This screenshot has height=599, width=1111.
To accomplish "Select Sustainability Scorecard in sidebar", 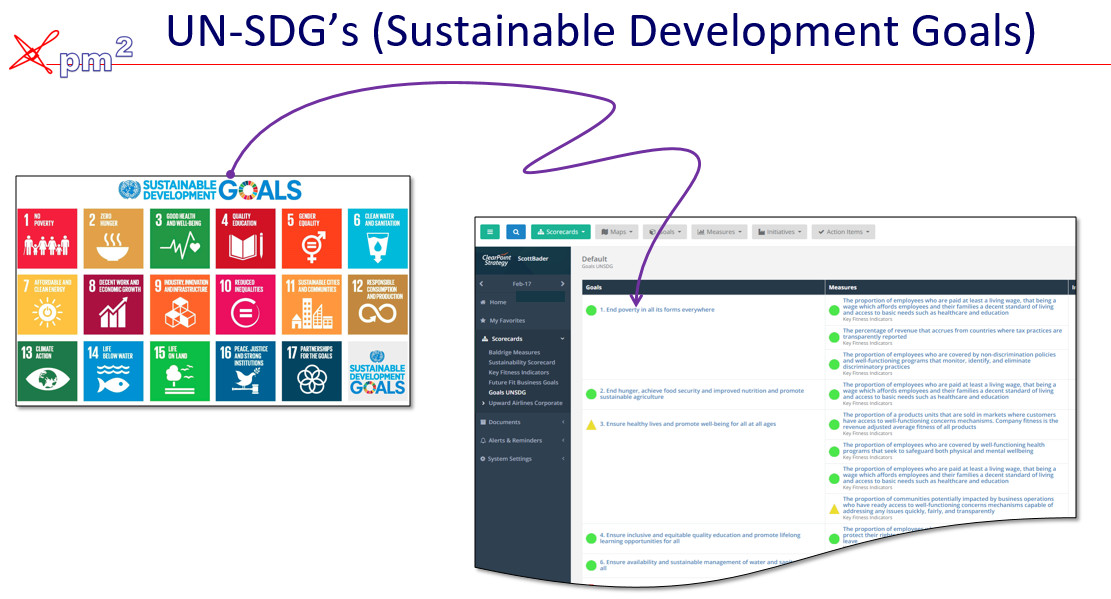I will 521,362.
